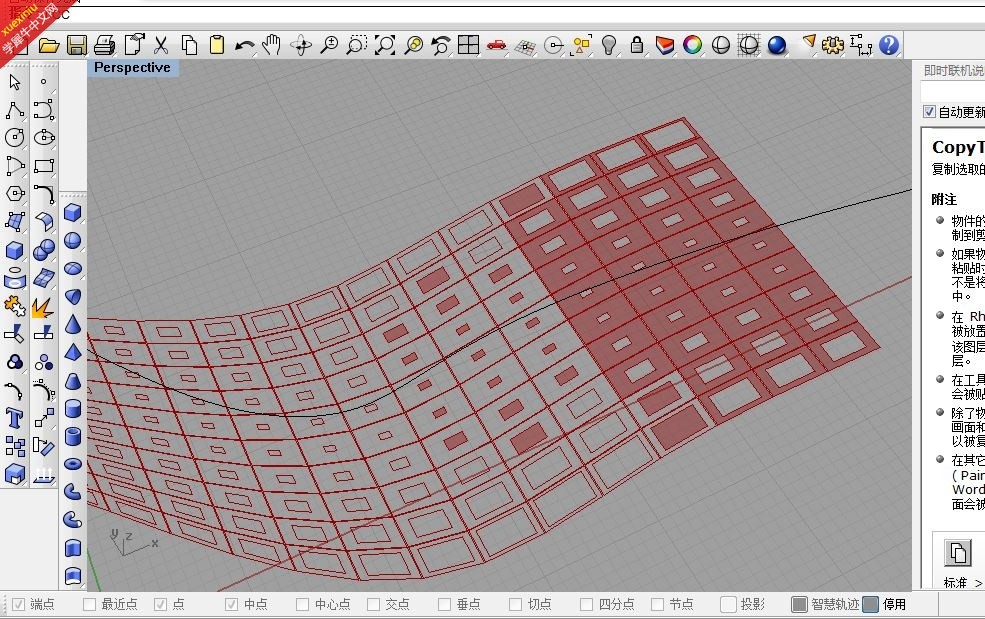Click the padlock Lock objects icon

636,45
